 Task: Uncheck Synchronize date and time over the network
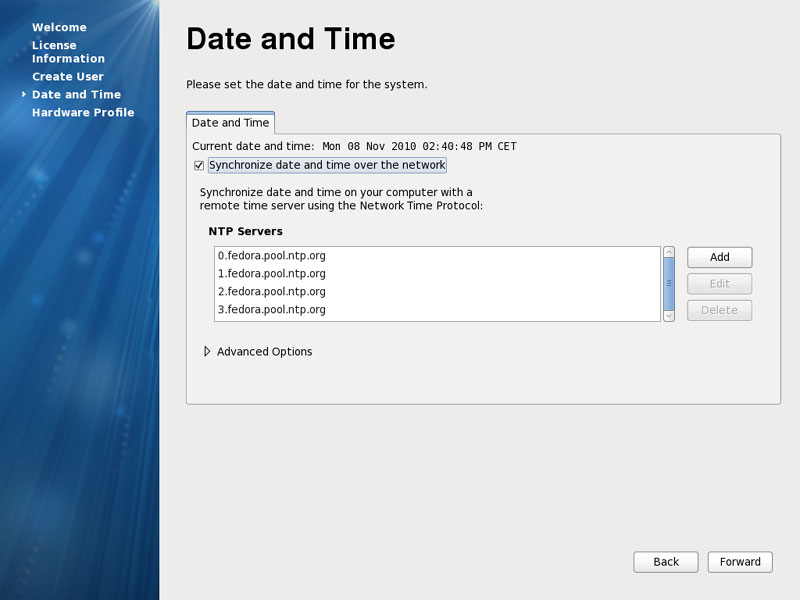(x=199, y=165)
